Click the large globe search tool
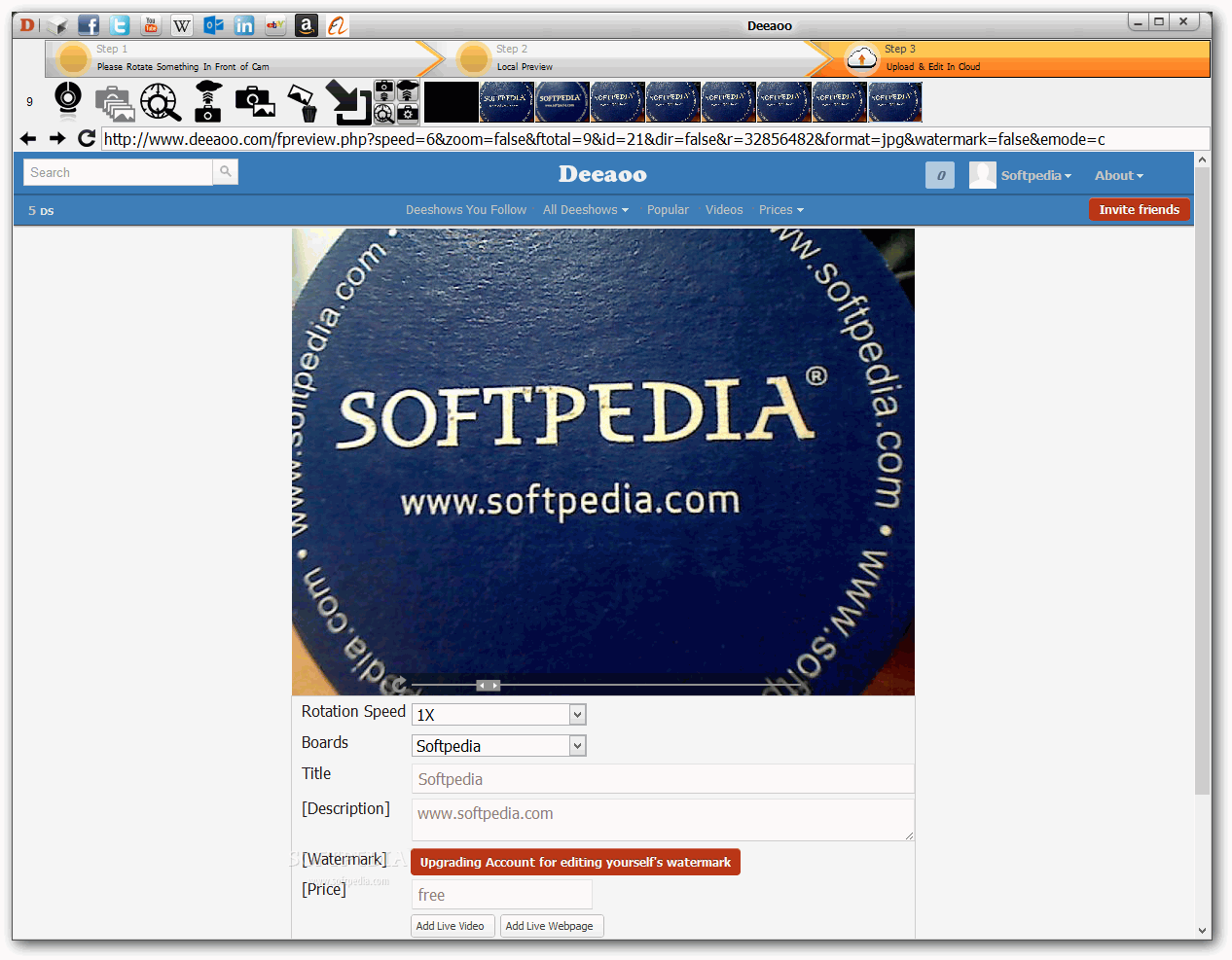Image resolution: width=1232 pixels, height=960 pixels. 161,102
